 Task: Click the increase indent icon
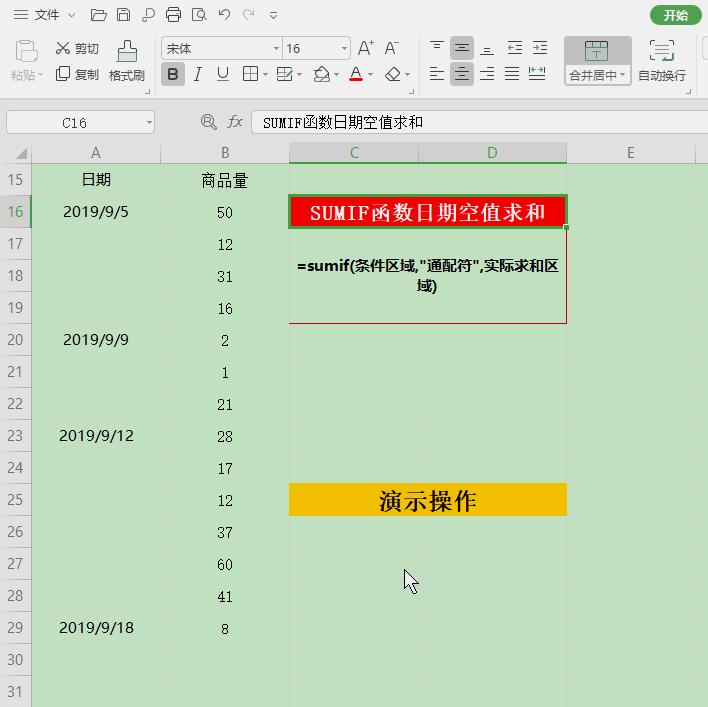click(540, 48)
